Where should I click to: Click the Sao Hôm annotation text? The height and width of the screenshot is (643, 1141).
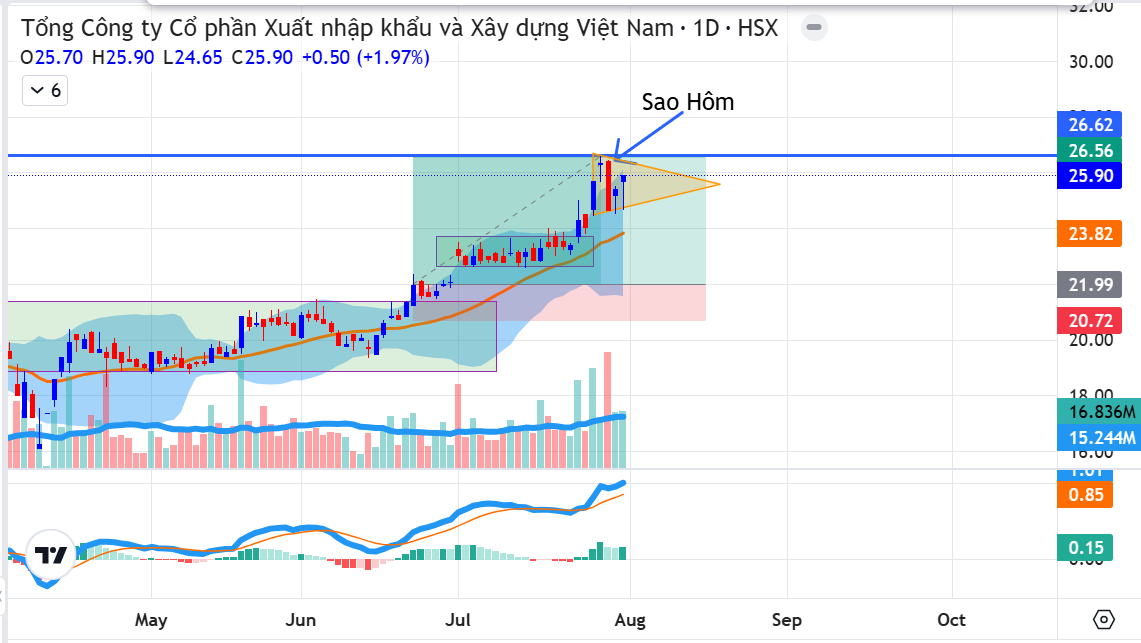tap(688, 103)
